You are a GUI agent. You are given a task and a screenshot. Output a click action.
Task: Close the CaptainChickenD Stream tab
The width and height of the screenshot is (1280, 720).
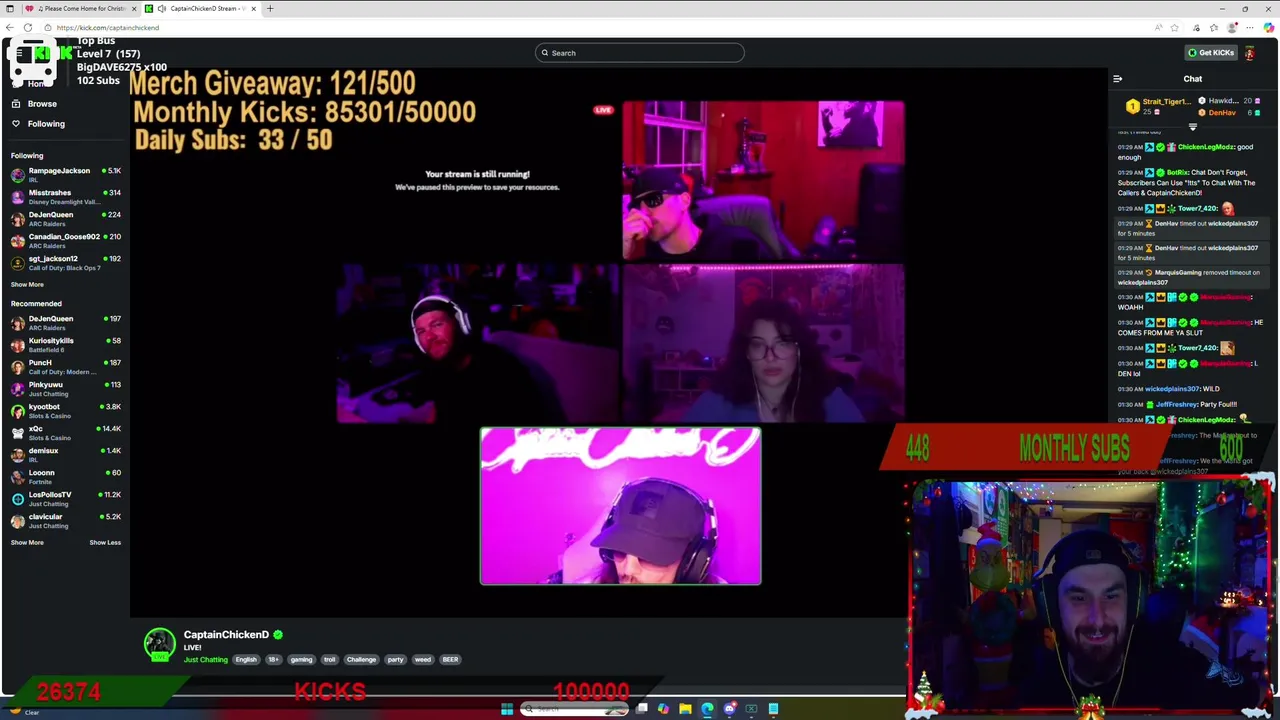click(x=254, y=8)
